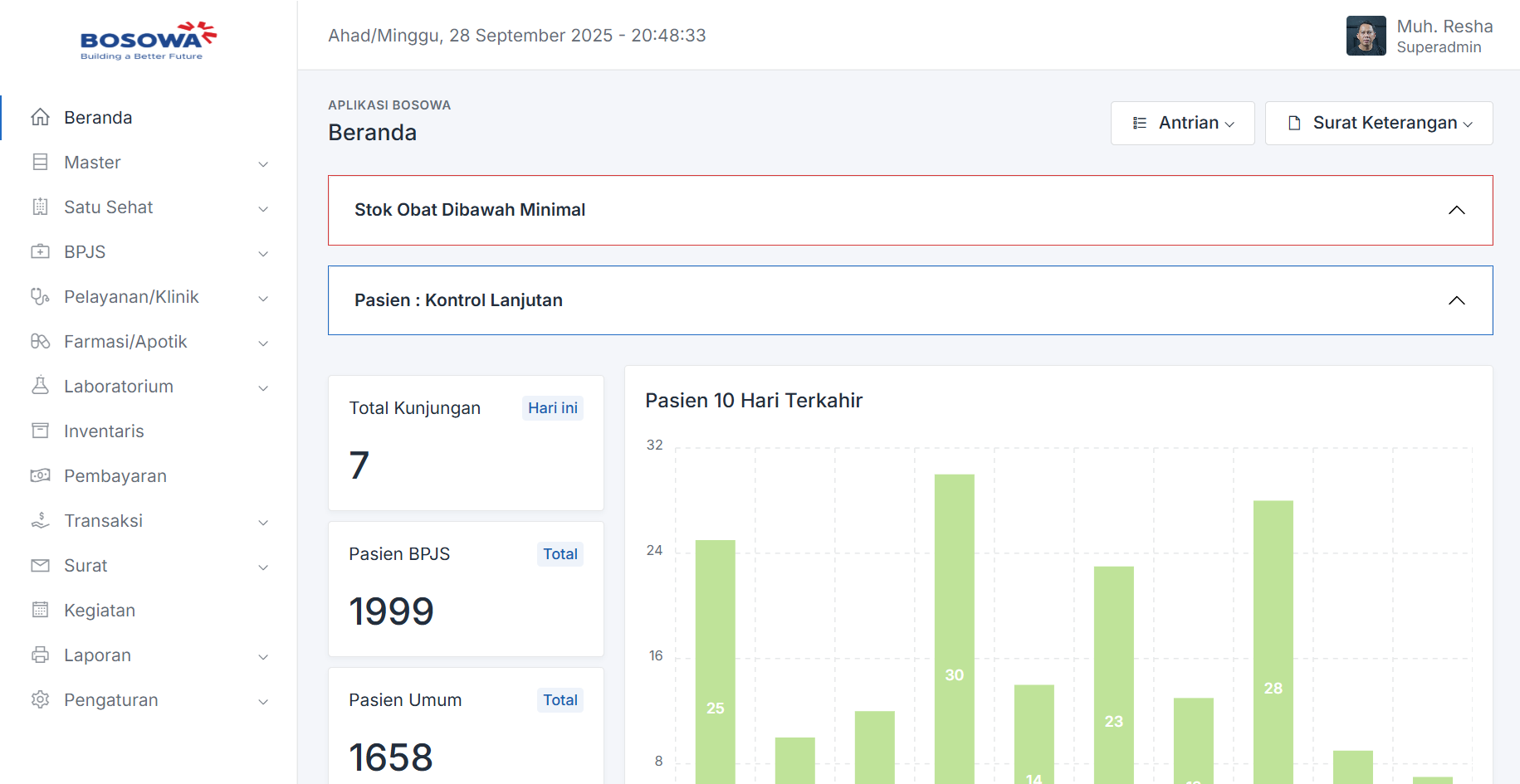The width and height of the screenshot is (1520, 784).
Task: Click the Laporan printer icon
Action: [40, 655]
